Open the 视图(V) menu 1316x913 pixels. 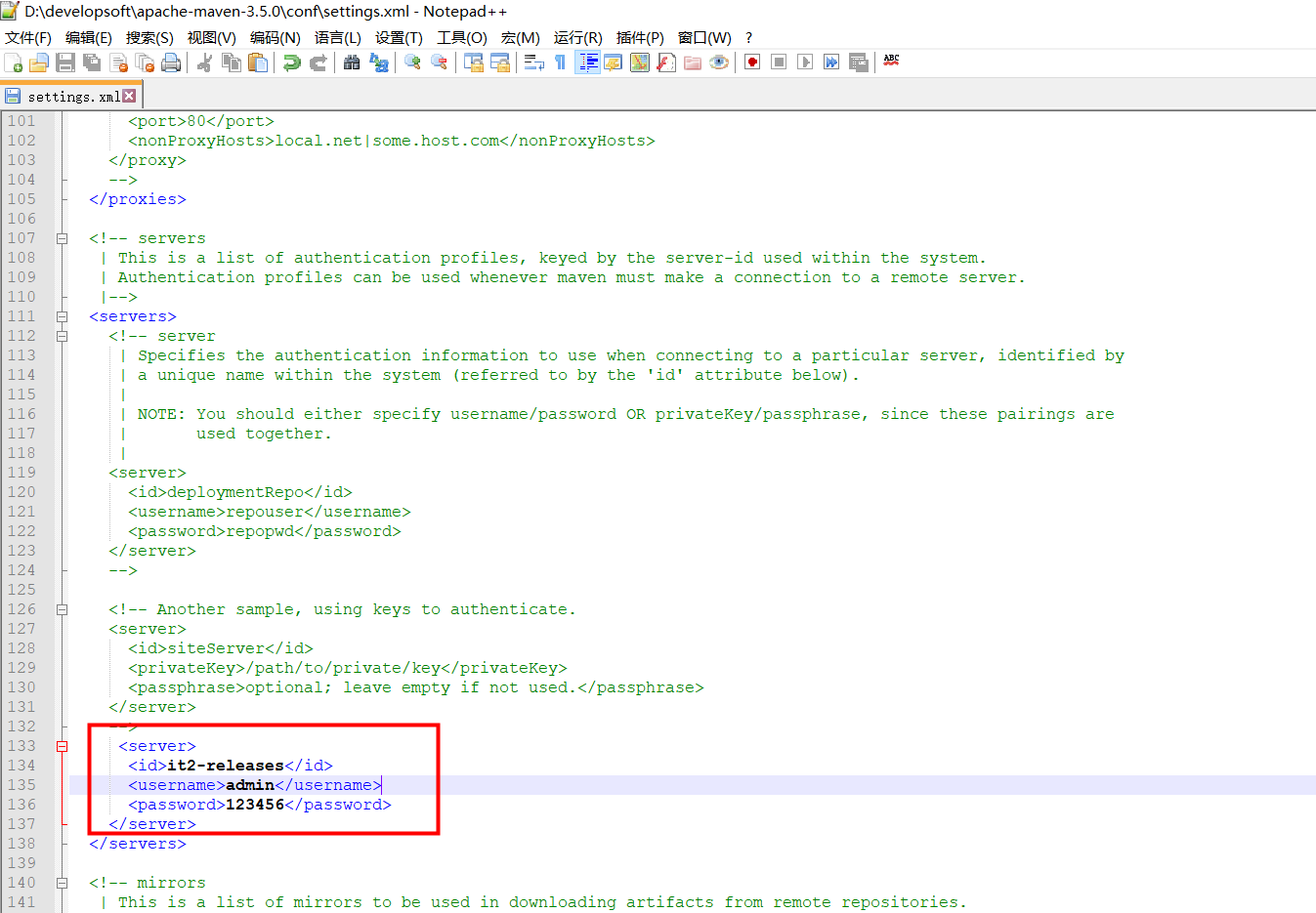pos(212,37)
